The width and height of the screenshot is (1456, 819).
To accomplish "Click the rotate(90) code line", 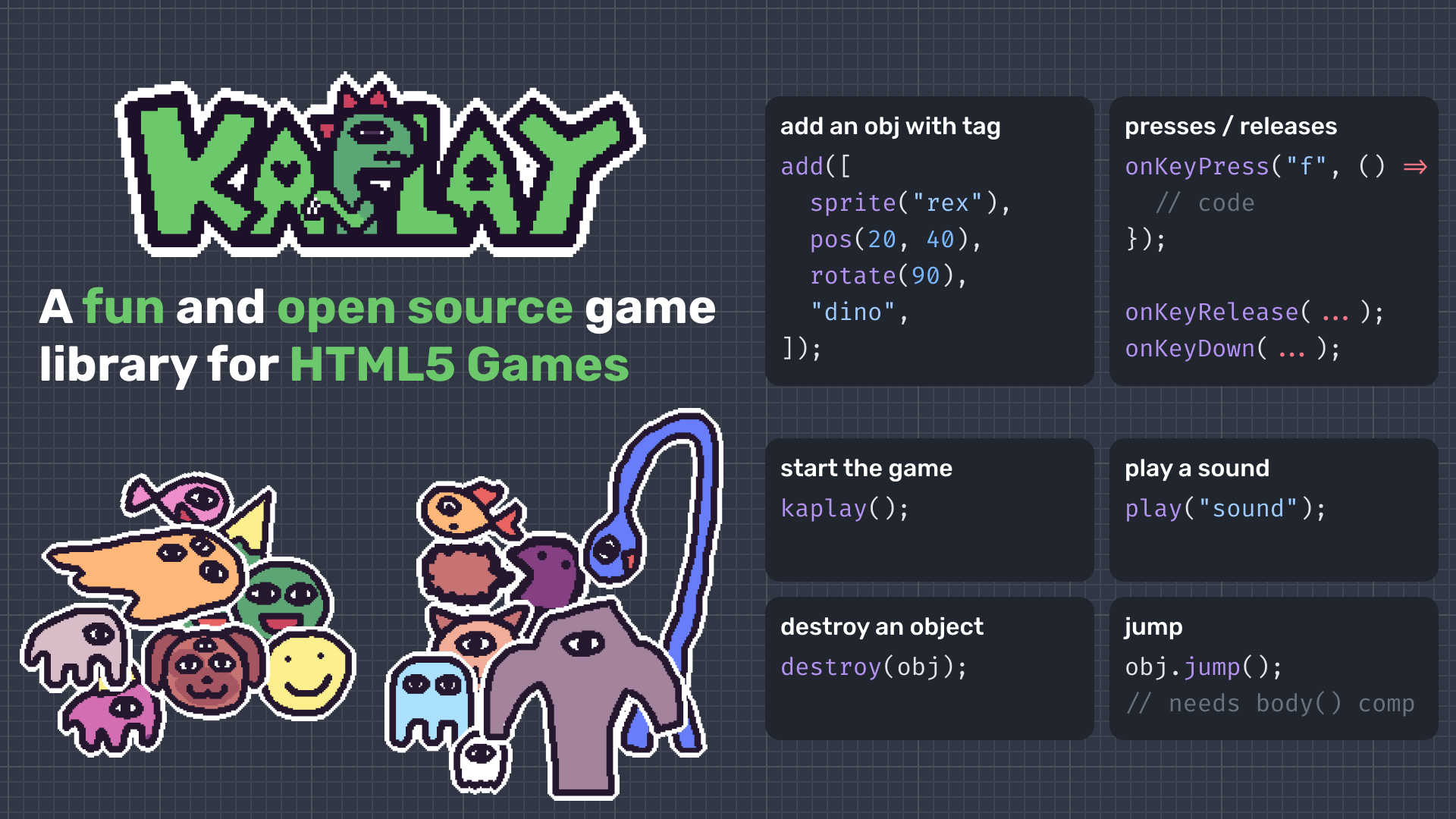I will 889,276.
